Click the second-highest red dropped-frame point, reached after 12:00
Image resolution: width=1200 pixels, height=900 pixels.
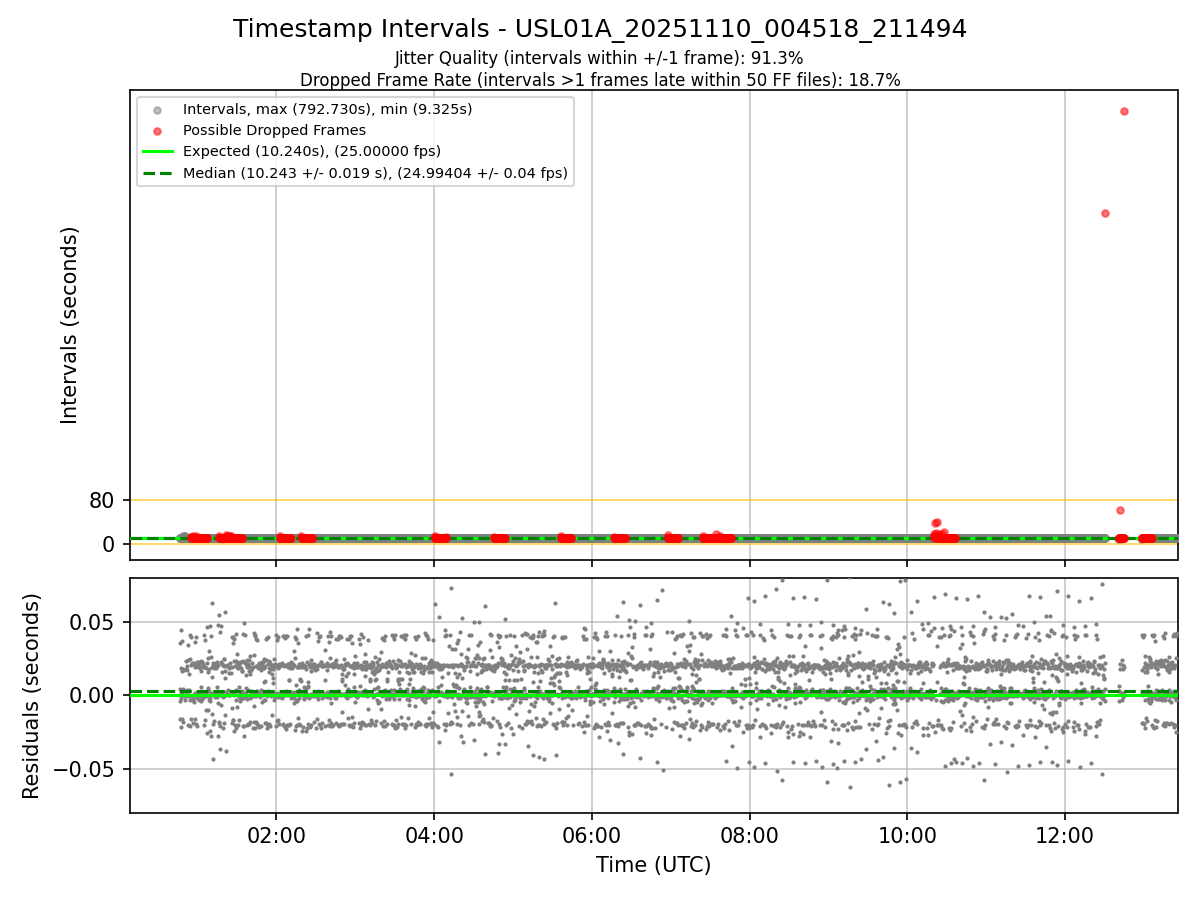click(x=1105, y=213)
